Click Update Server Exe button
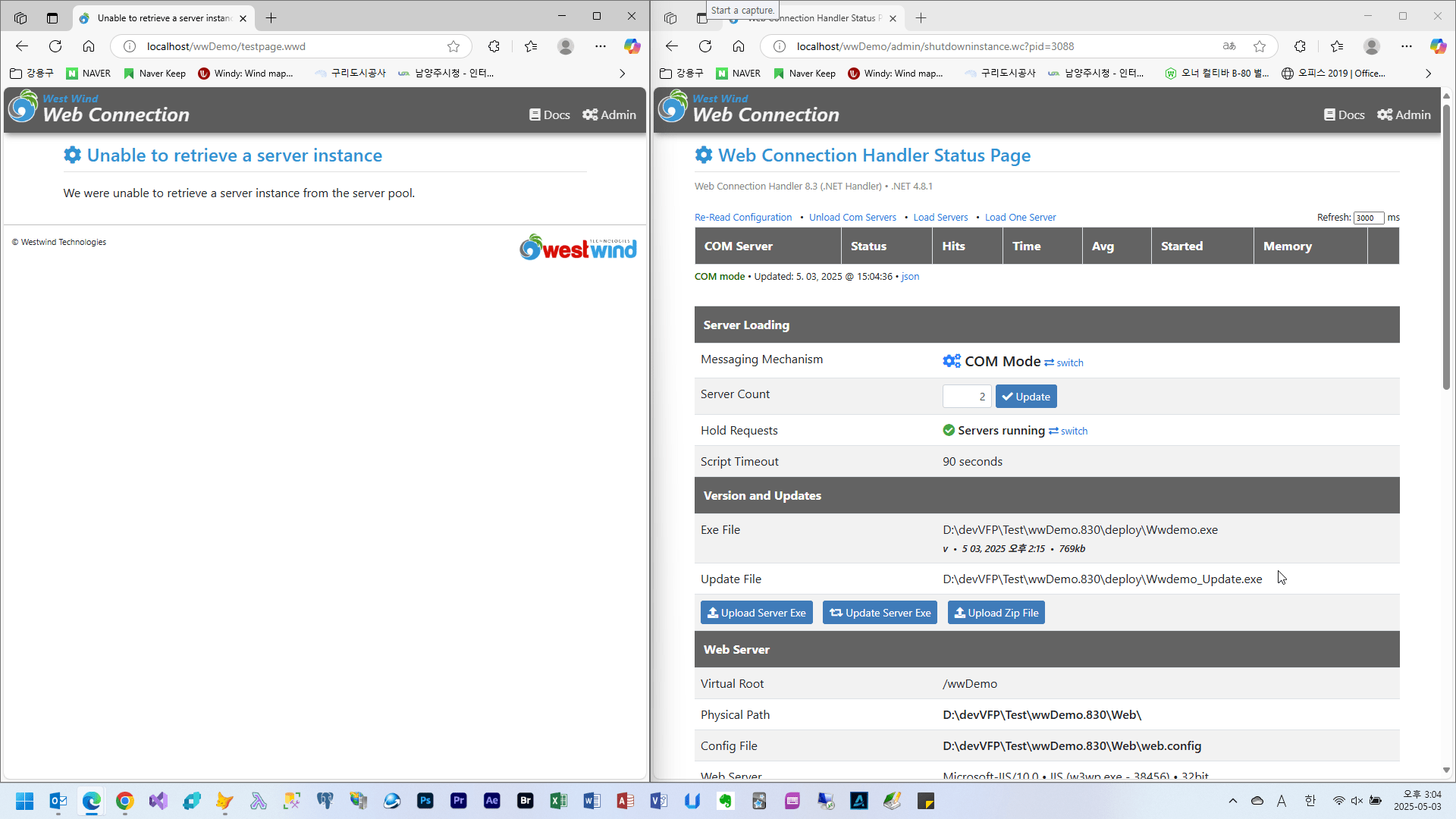Screen dimensions: 1456x819 coord(880,613)
